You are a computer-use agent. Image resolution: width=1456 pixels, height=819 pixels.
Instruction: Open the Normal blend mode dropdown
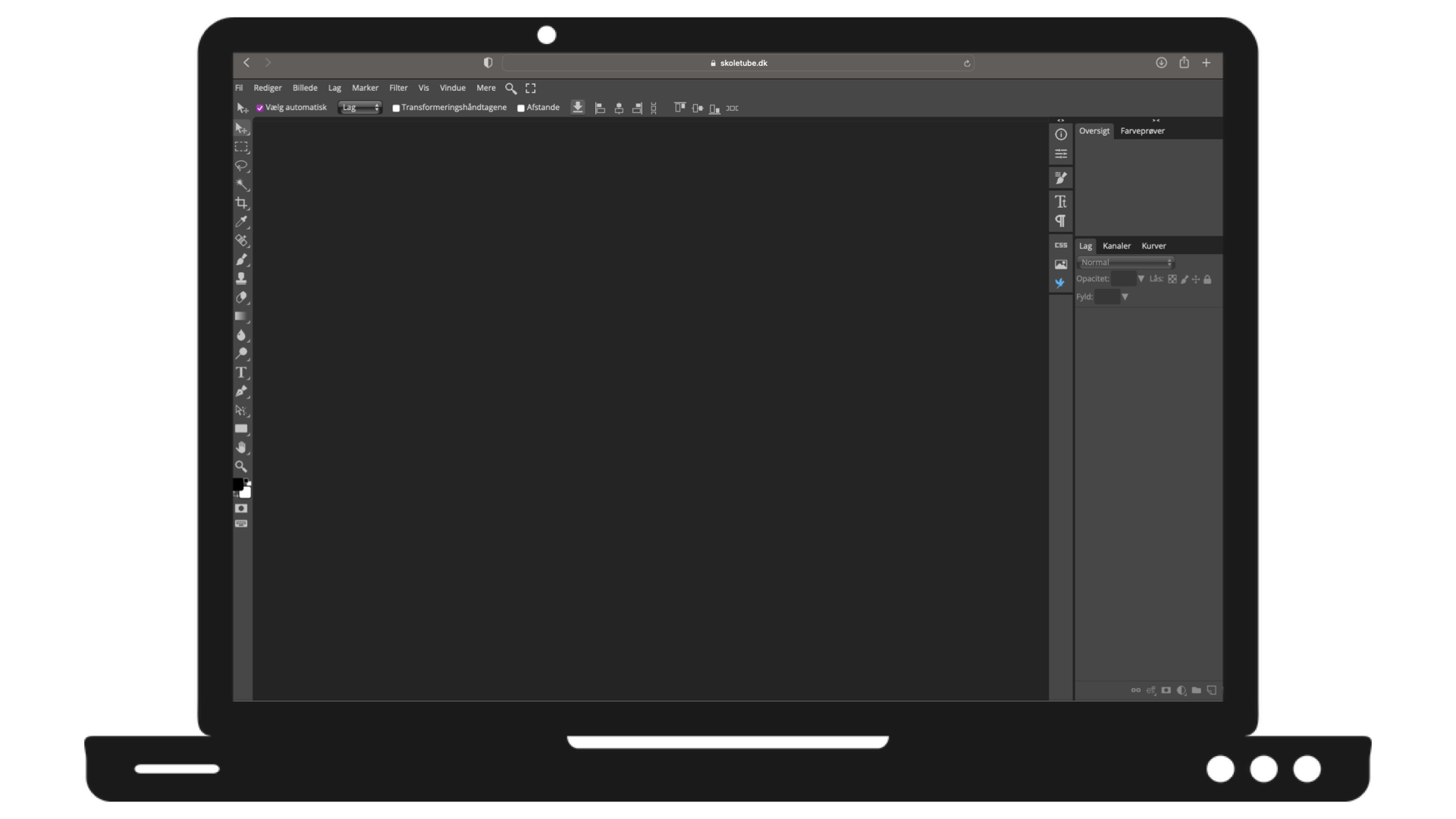coord(1125,262)
